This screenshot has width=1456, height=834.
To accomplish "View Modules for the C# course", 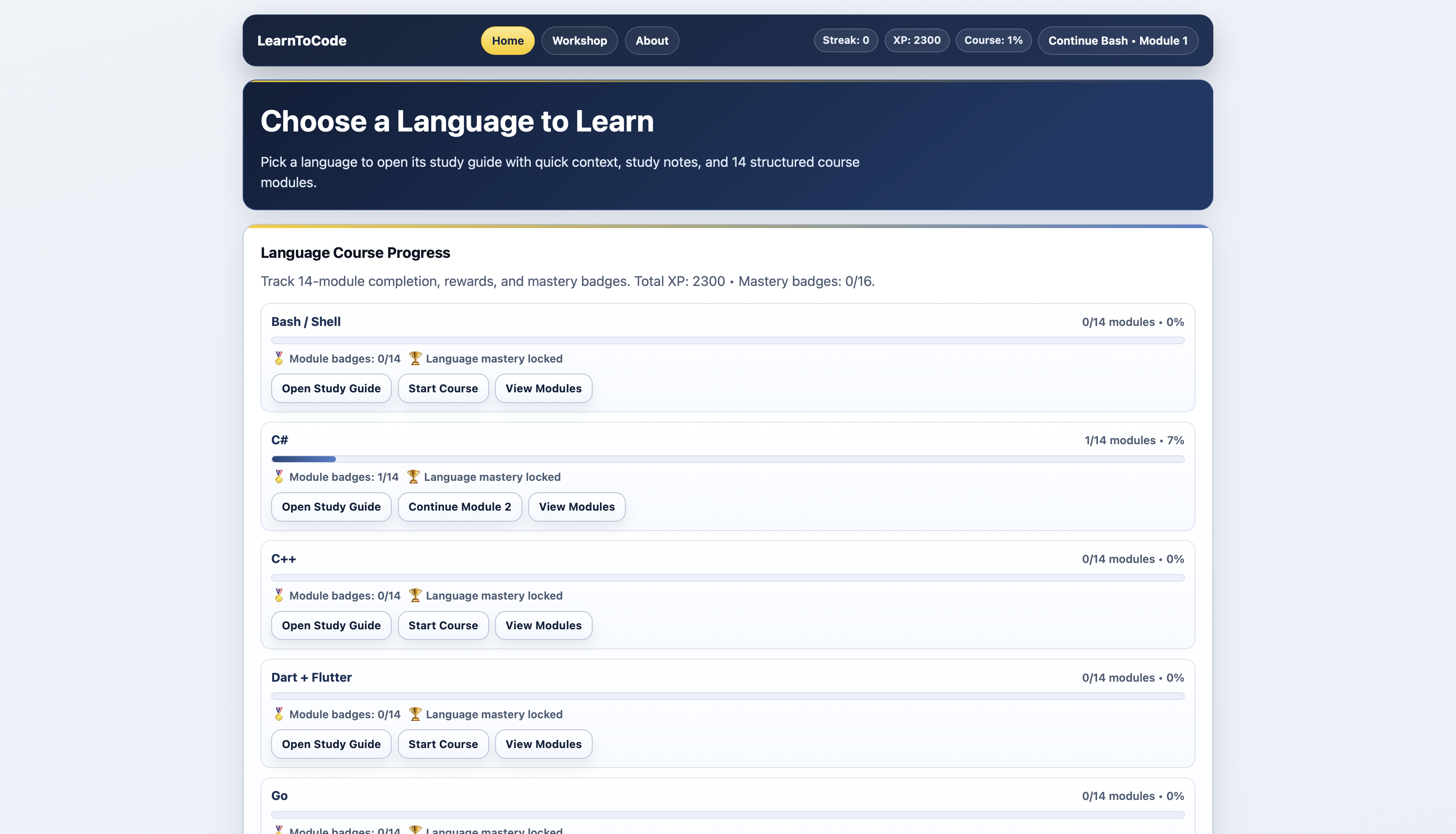I will (576, 506).
